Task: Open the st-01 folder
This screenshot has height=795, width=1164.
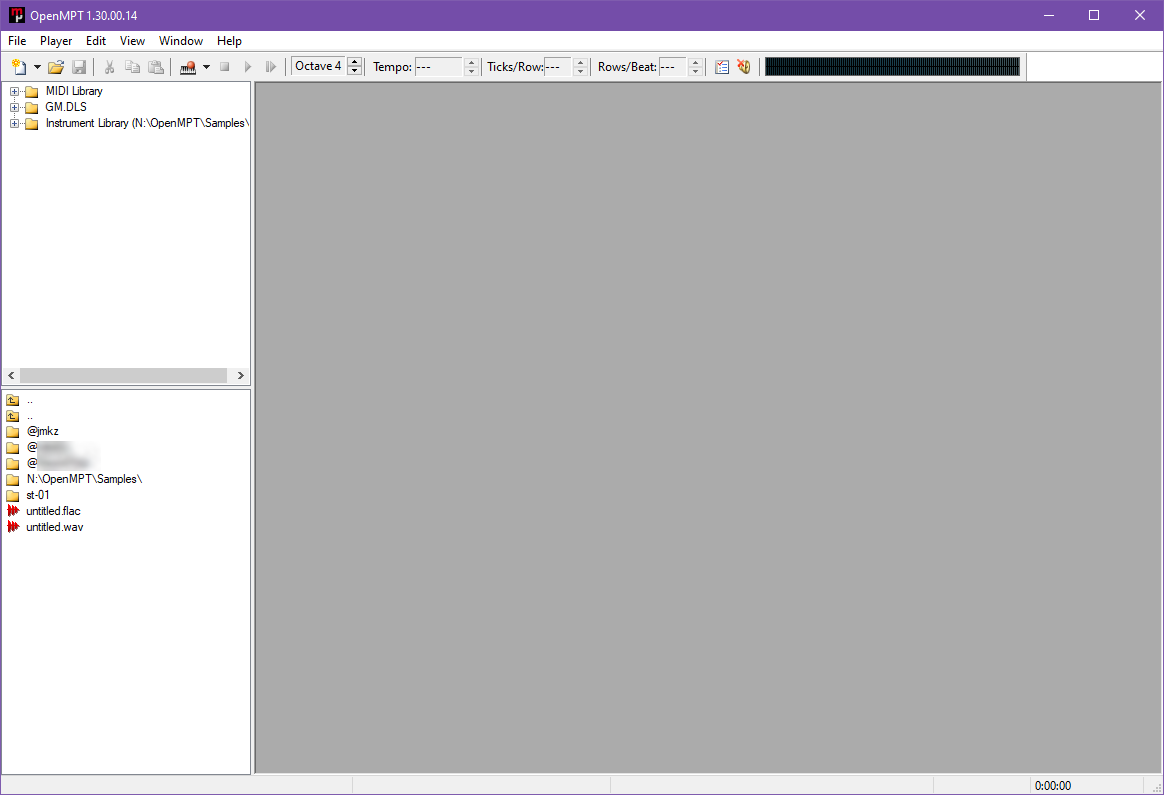Action: [x=38, y=495]
